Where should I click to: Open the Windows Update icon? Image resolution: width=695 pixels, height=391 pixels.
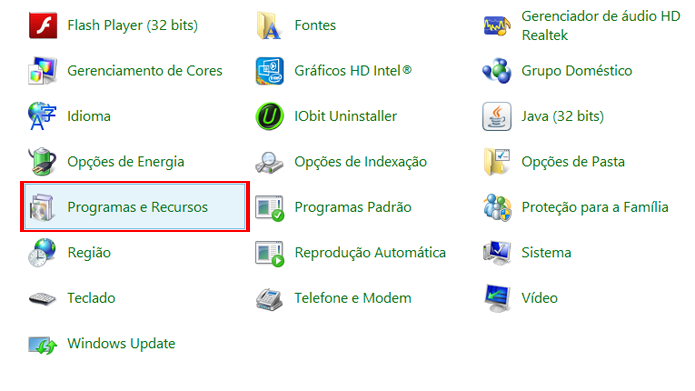43,345
